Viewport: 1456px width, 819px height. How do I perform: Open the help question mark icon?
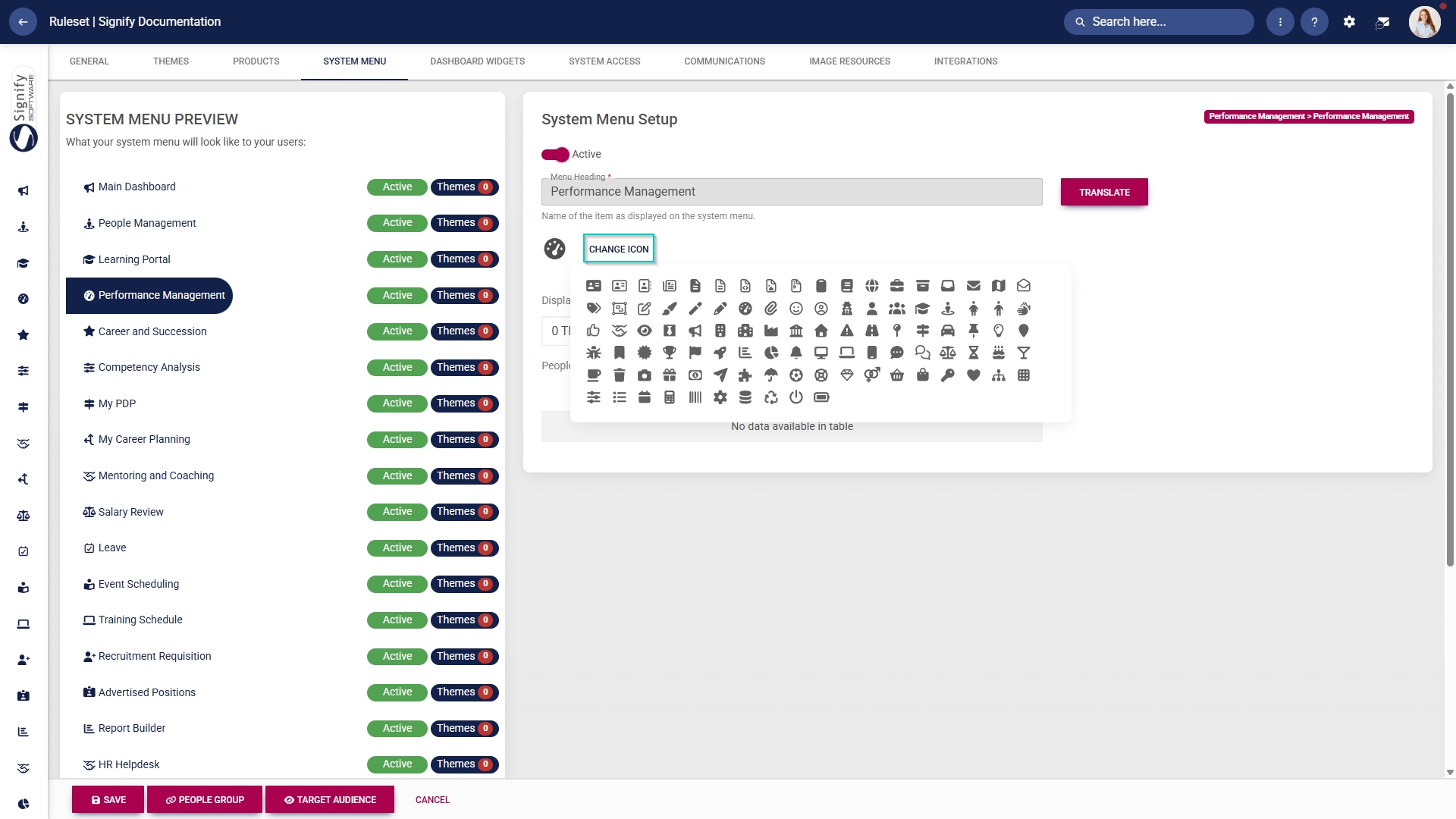pos(1315,22)
